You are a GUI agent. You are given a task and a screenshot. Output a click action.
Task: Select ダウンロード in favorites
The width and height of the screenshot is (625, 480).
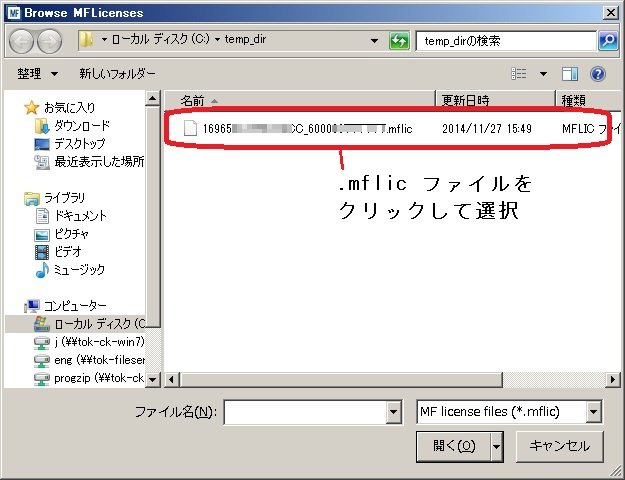tap(82, 126)
